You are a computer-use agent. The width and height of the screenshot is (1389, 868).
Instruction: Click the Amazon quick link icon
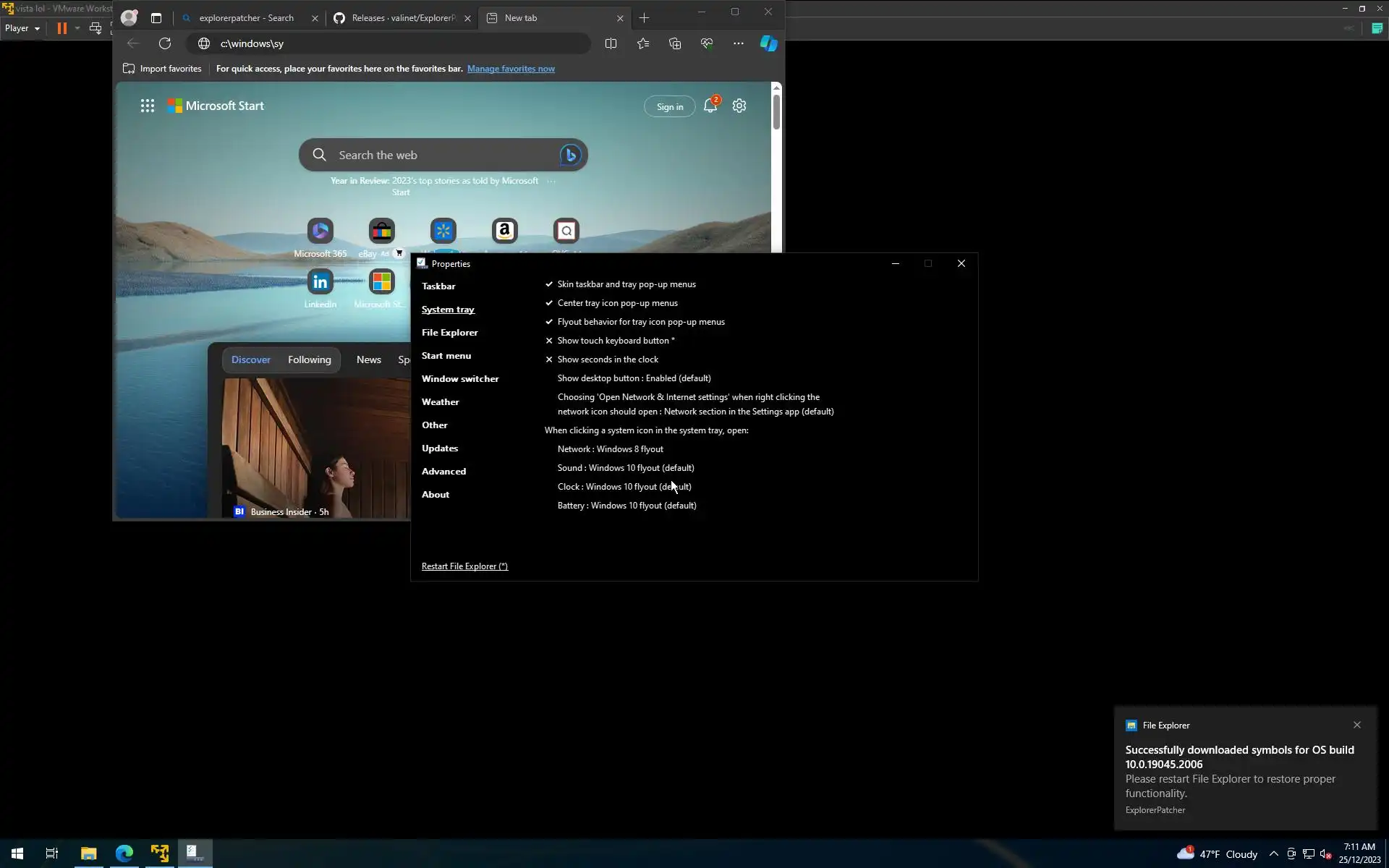505,231
